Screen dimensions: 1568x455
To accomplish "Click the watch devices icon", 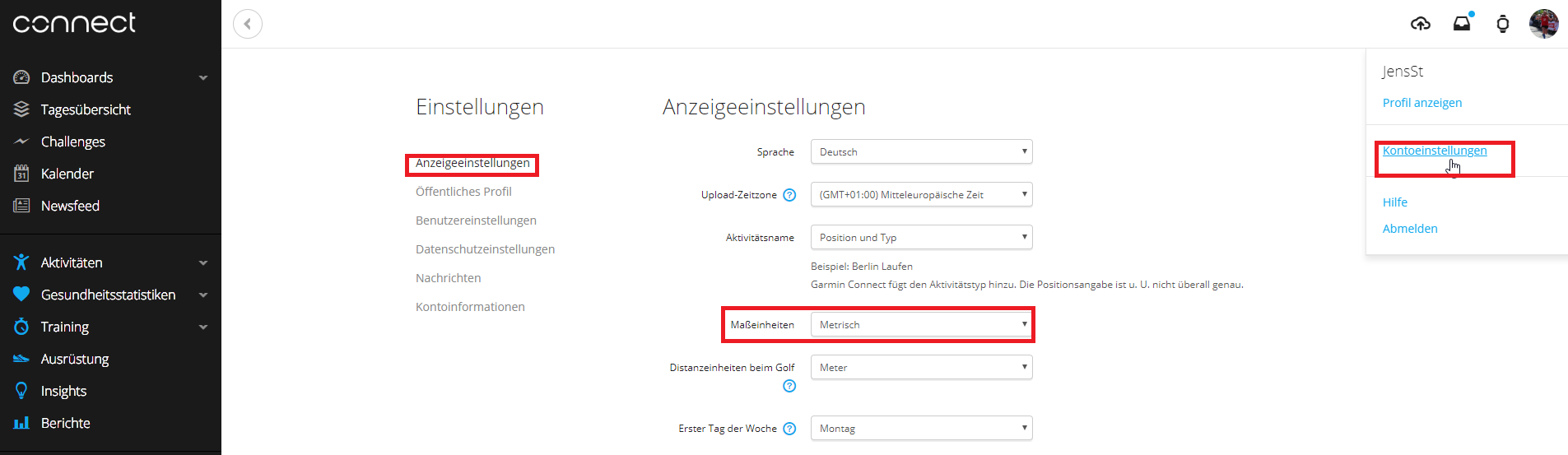I will [1503, 24].
